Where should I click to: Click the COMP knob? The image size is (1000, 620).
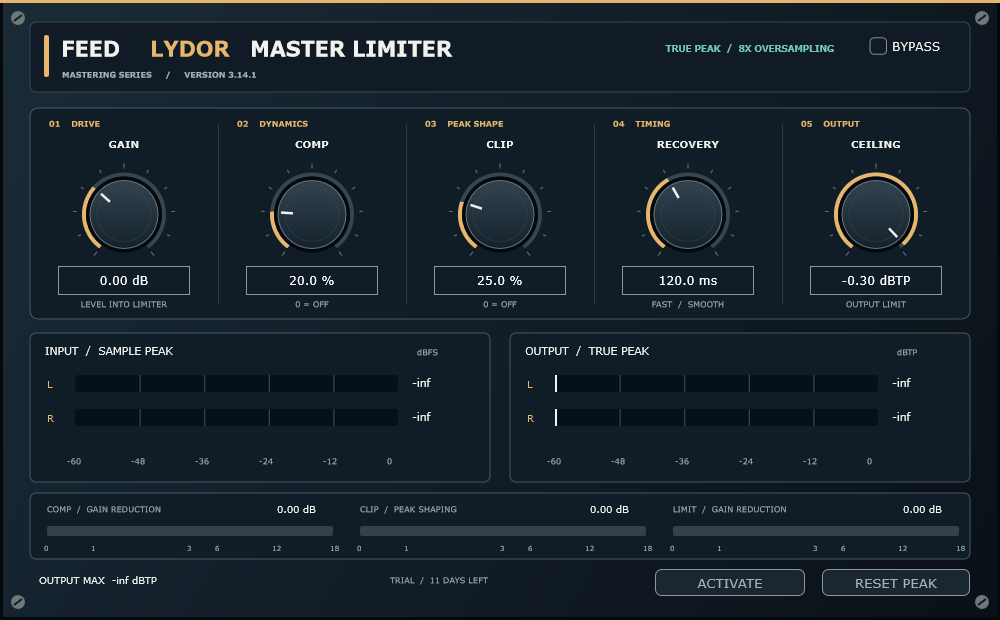[x=312, y=214]
